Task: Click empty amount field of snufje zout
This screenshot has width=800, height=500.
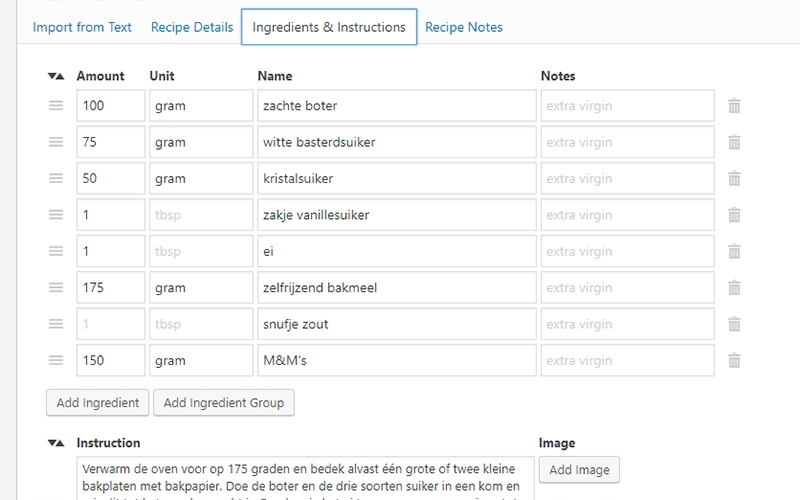Action: click(x=111, y=324)
